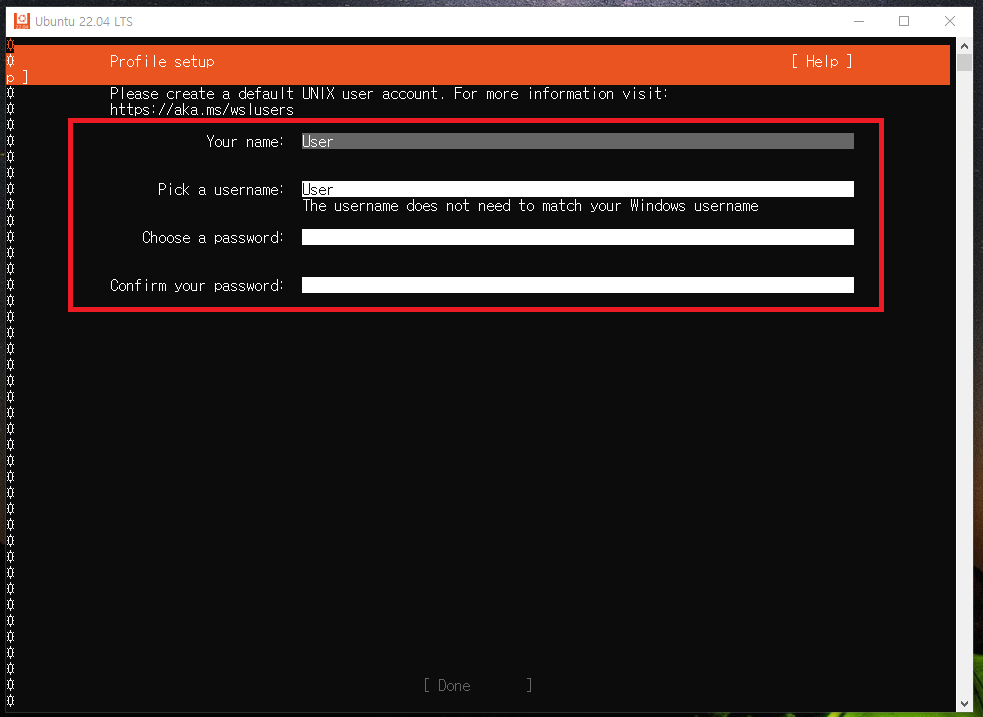The height and width of the screenshot is (717, 983).
Task: Open the Help button in header
Action: 821,61
